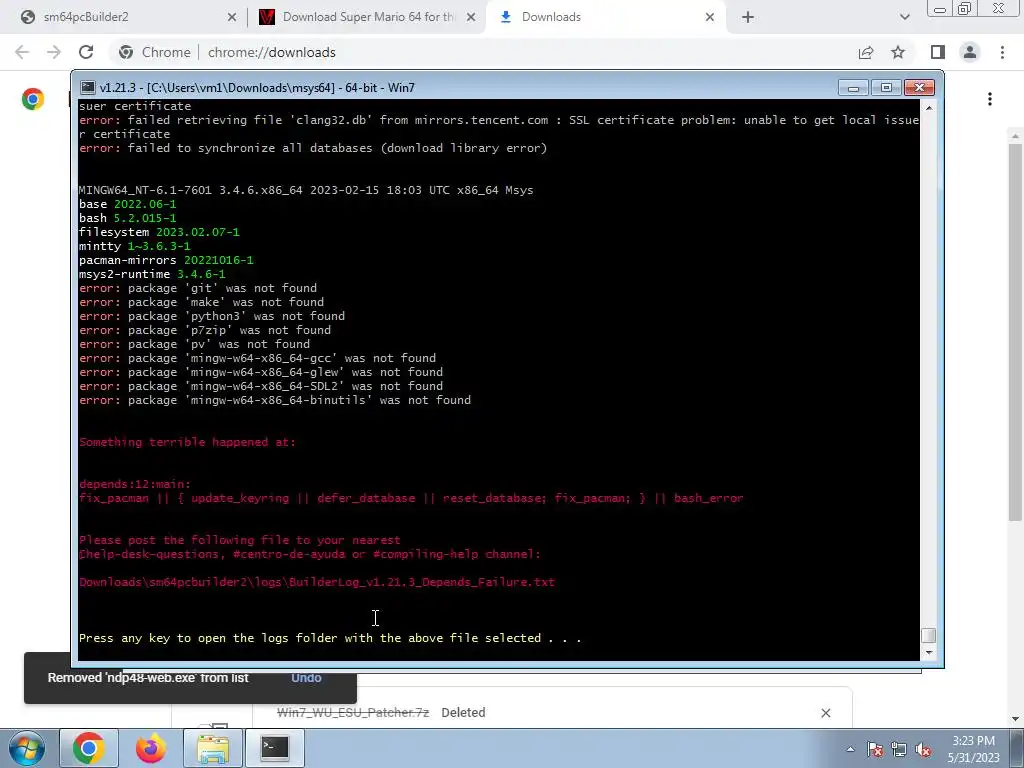Viewport: 1024px width, 768px height.
Task: Select the Downloads tab
Action: tap(604, 17)
